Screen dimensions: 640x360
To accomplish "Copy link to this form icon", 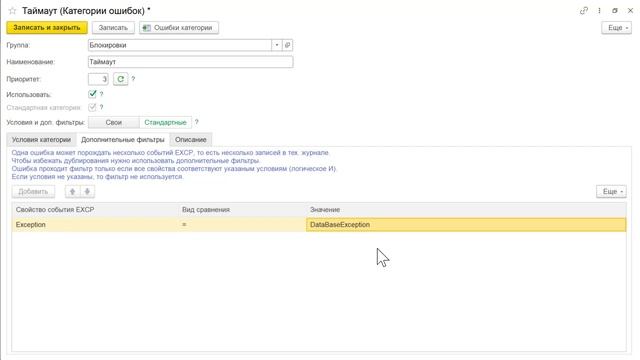I will point(584,11).
